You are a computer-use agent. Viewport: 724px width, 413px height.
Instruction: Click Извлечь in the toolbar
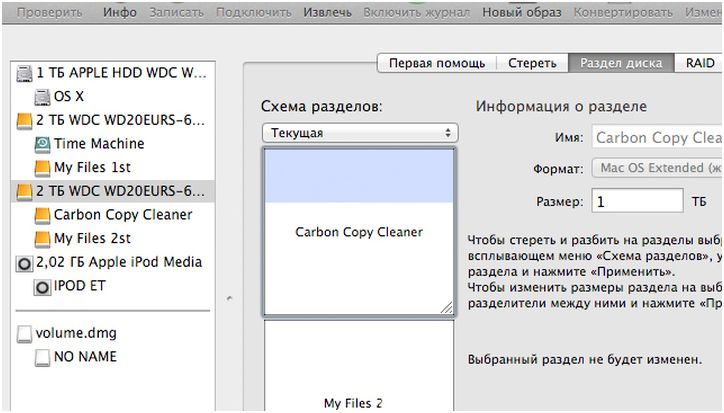tap(327, 12)
